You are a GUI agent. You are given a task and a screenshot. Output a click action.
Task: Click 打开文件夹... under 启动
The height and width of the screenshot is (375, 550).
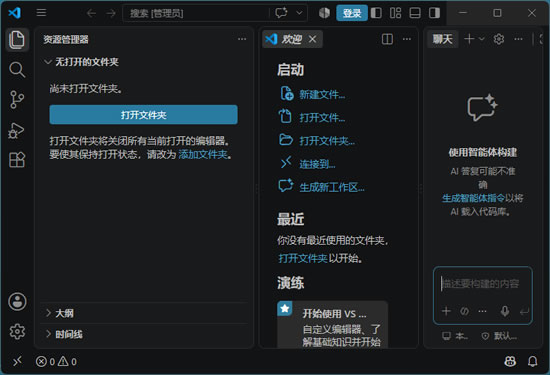327,141
